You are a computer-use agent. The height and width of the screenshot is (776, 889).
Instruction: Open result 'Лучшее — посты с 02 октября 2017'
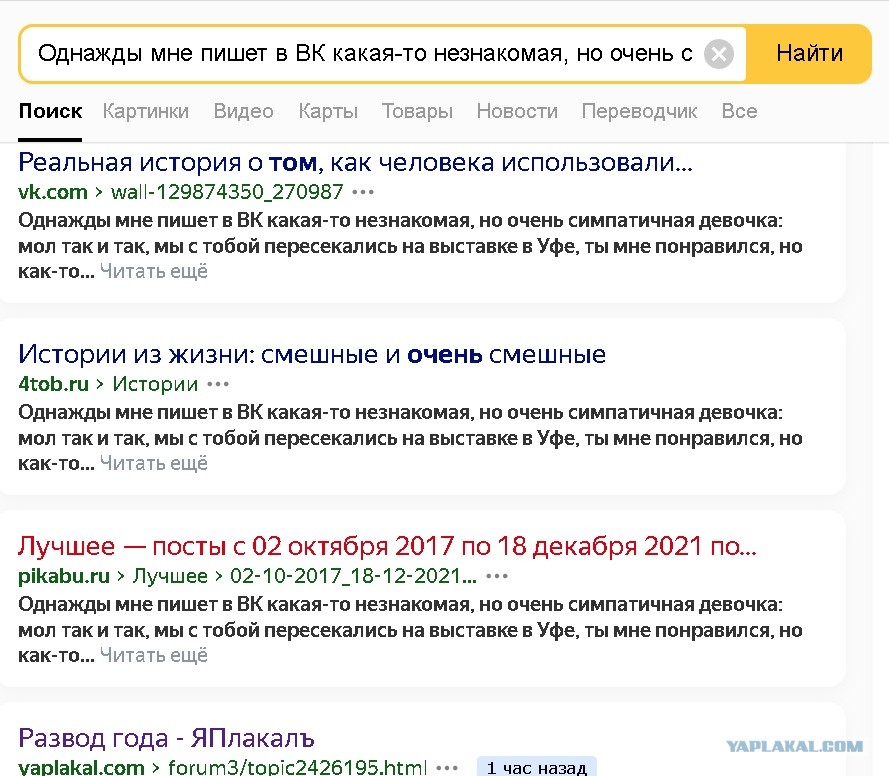pyautogui.click(x=387, y=546)
